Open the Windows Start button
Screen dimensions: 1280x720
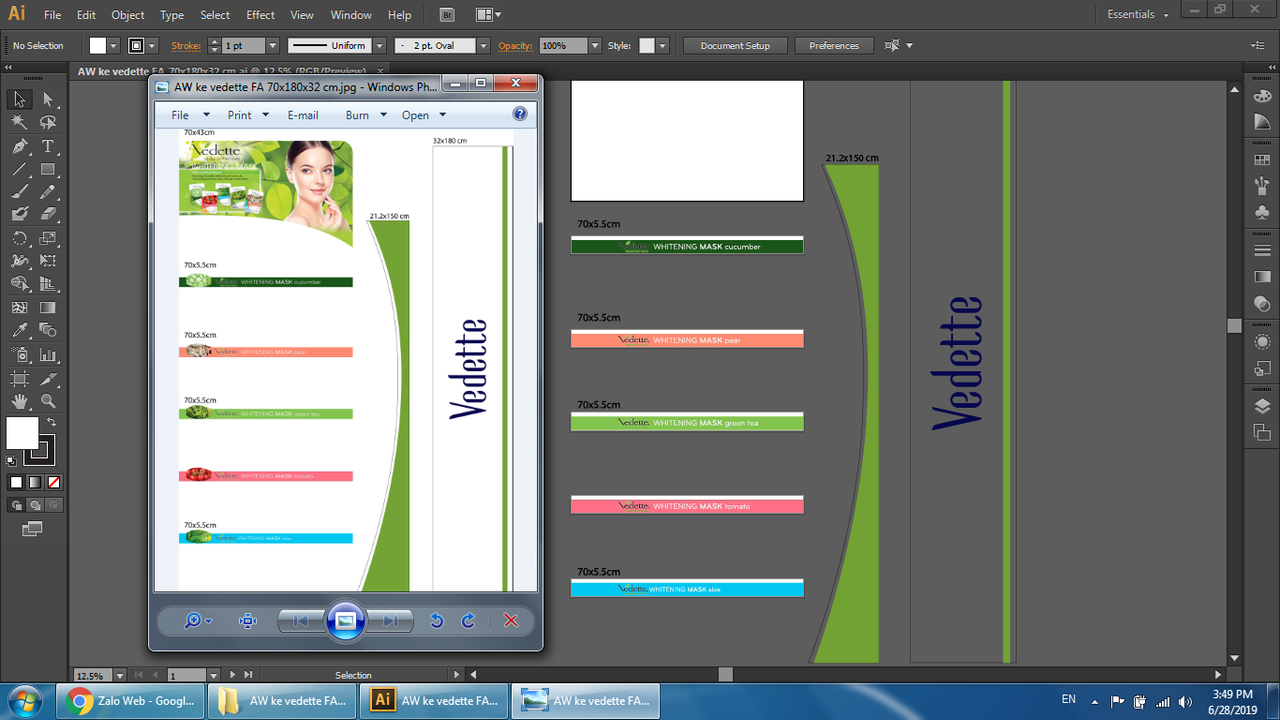coord(24,700)
